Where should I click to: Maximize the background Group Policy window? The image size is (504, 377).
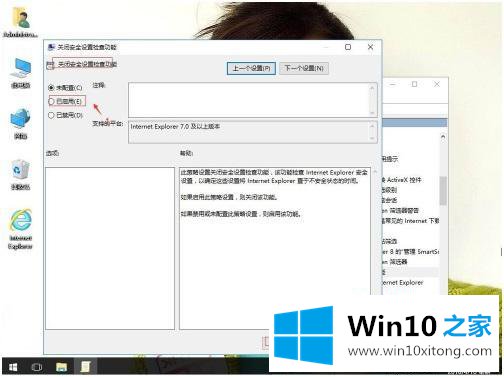pyautogui.click(x=414, y=84)
